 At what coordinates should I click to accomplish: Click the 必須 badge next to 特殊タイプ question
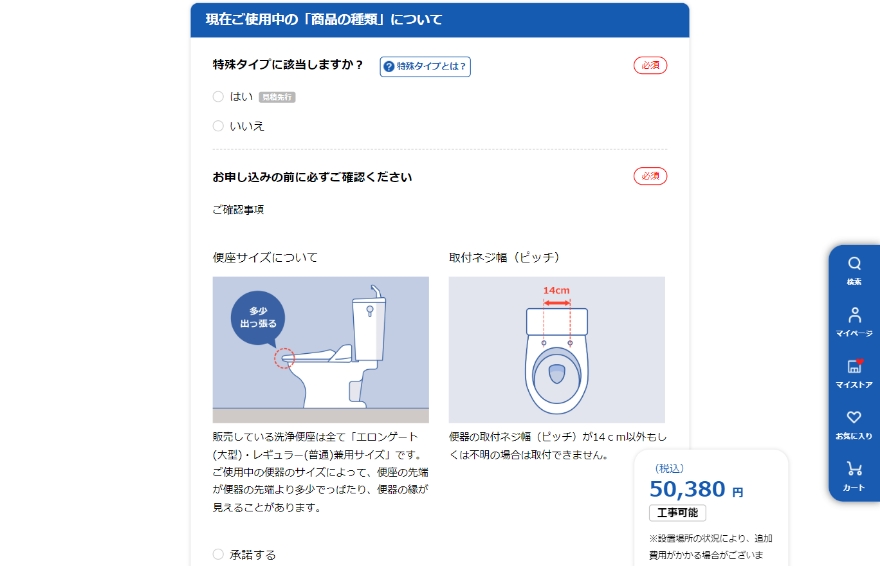[x=650, y=65]
